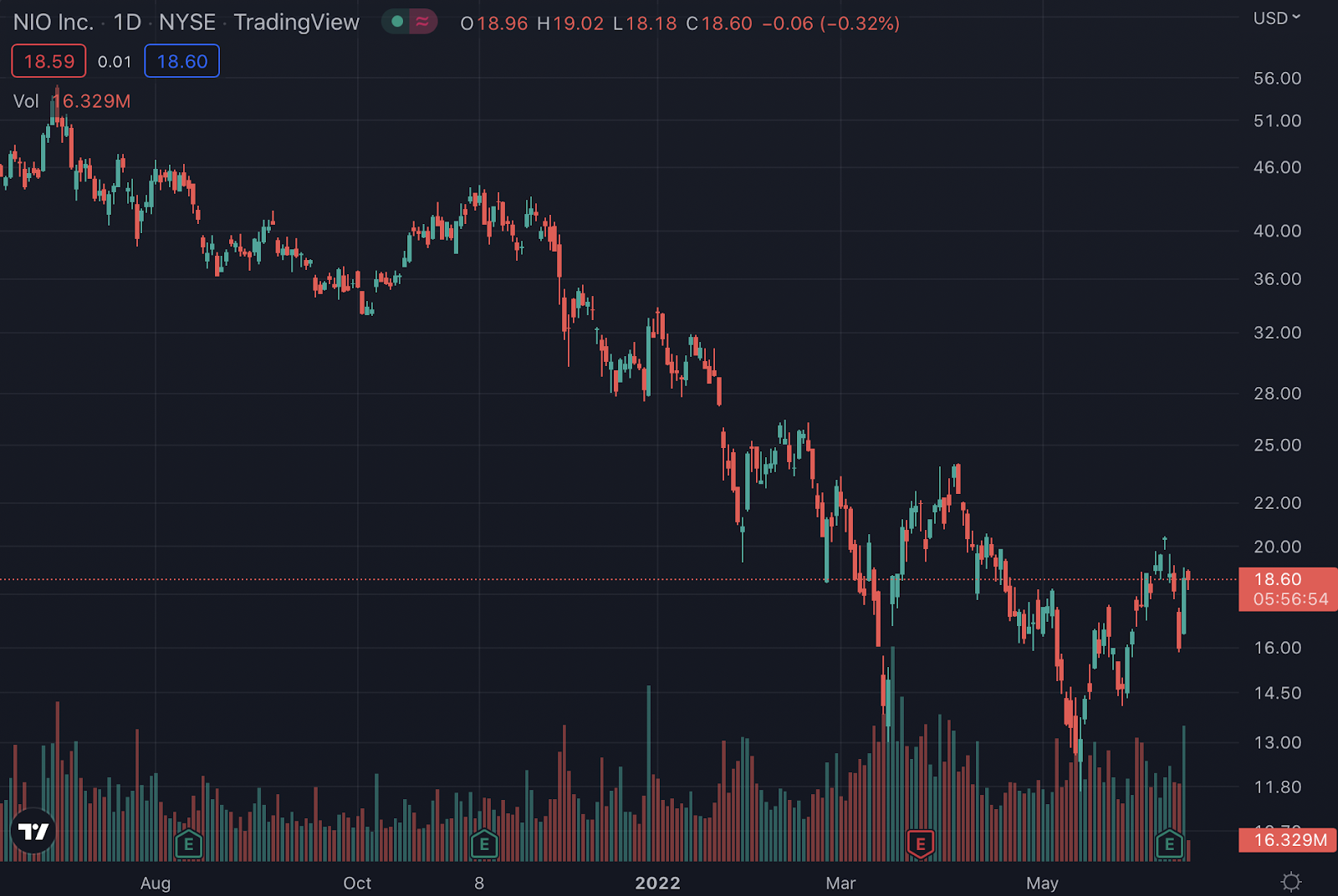
Task: Click the current price label with countdown 05:56:54
Action: coord(1288,589)
